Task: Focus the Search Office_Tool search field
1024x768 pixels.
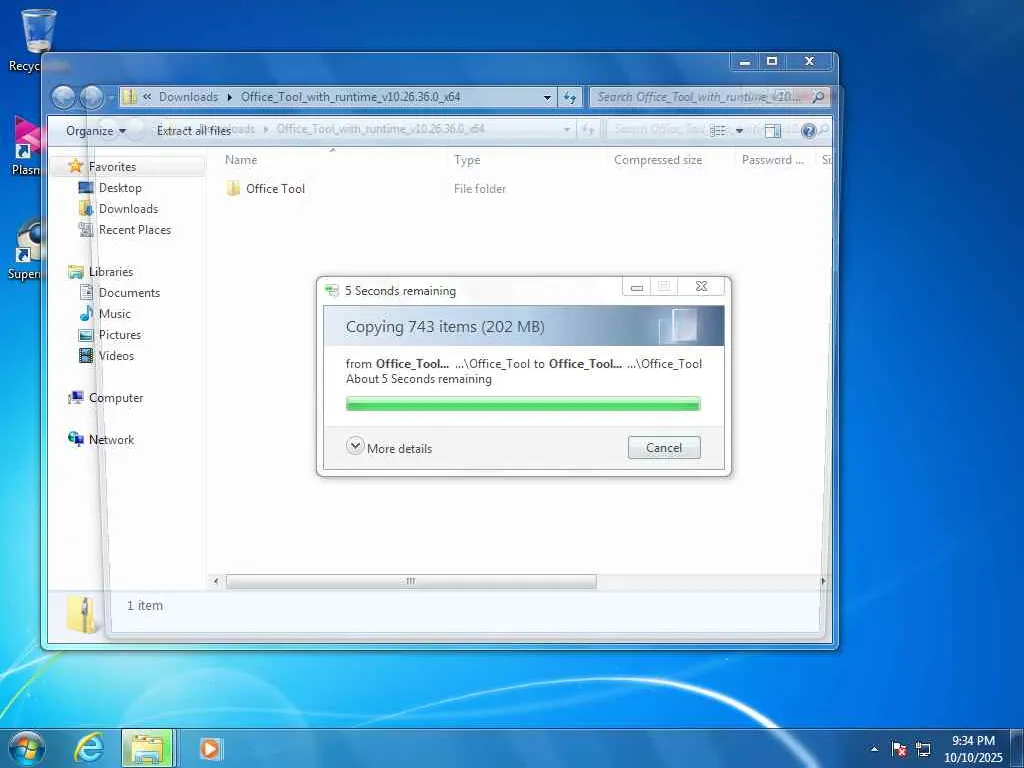Action: click(x=701, y=97)
